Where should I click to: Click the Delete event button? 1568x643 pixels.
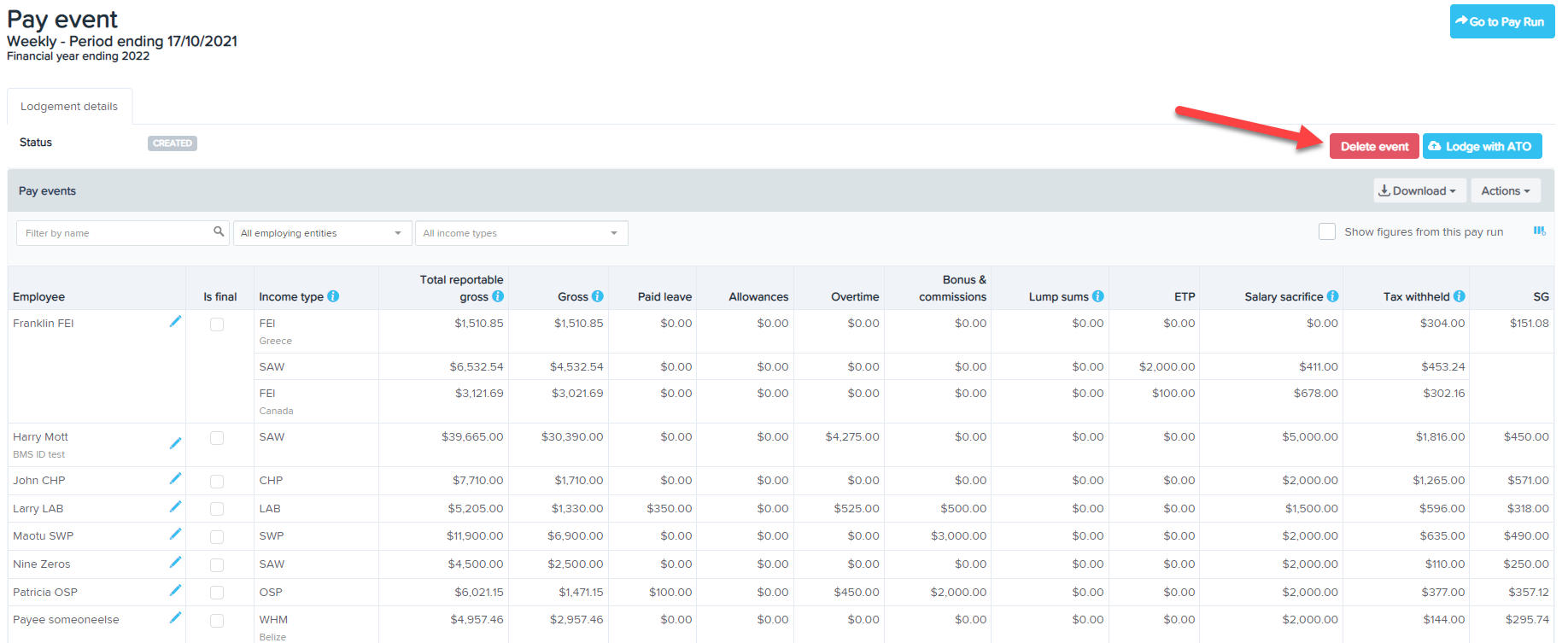click(1373, 146)
